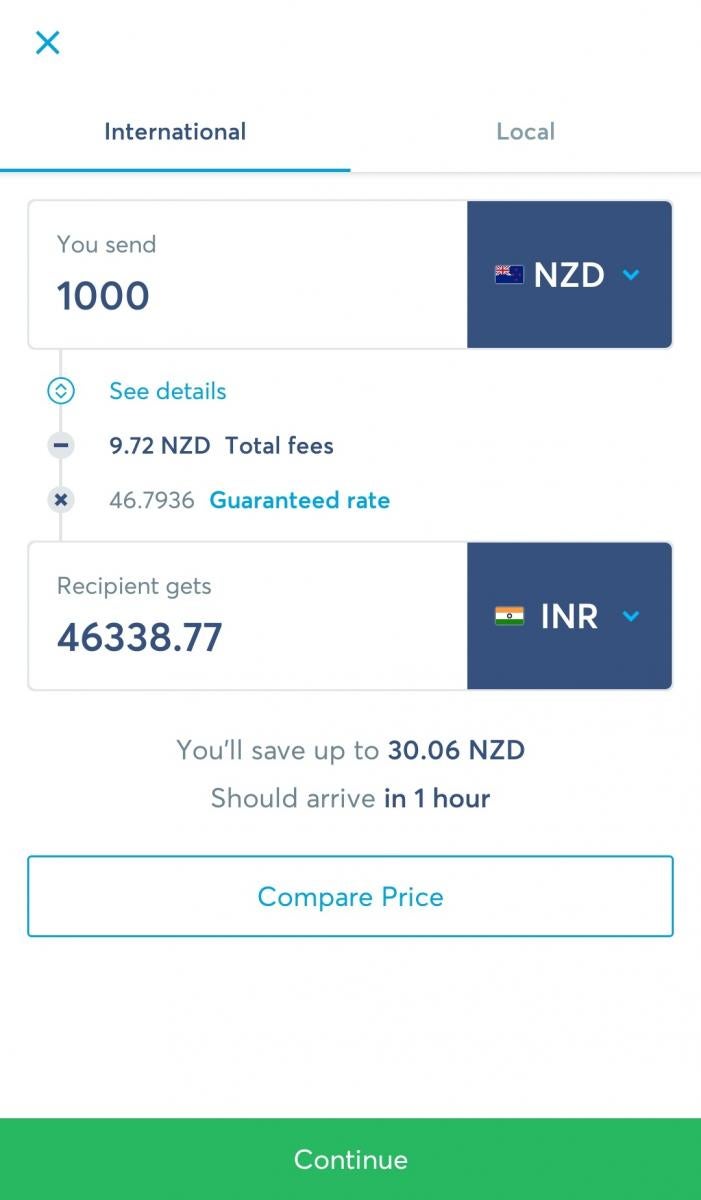Open the See details link
This screenshot has height=1200, width=701.
168,391
